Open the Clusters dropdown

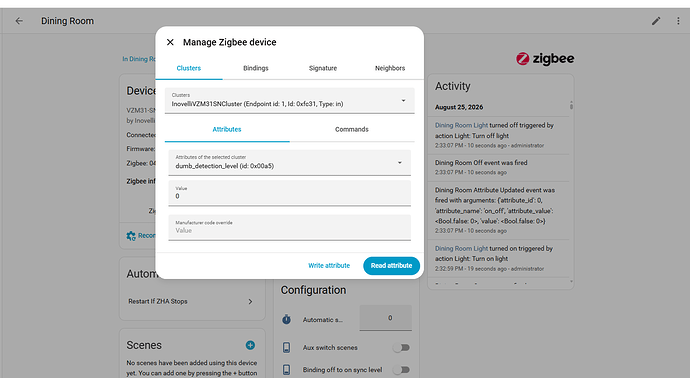290,100
